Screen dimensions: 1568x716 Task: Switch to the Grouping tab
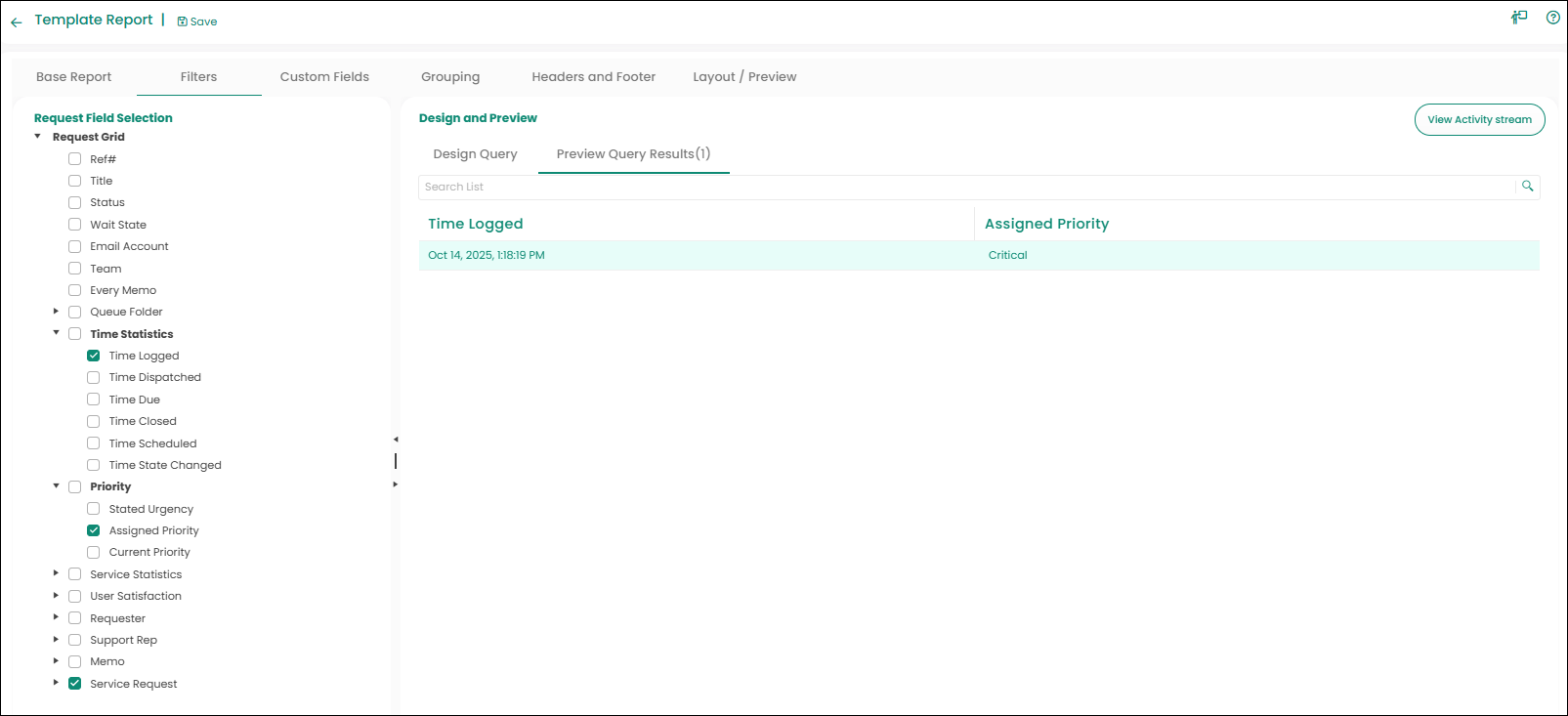coord(449,77)
